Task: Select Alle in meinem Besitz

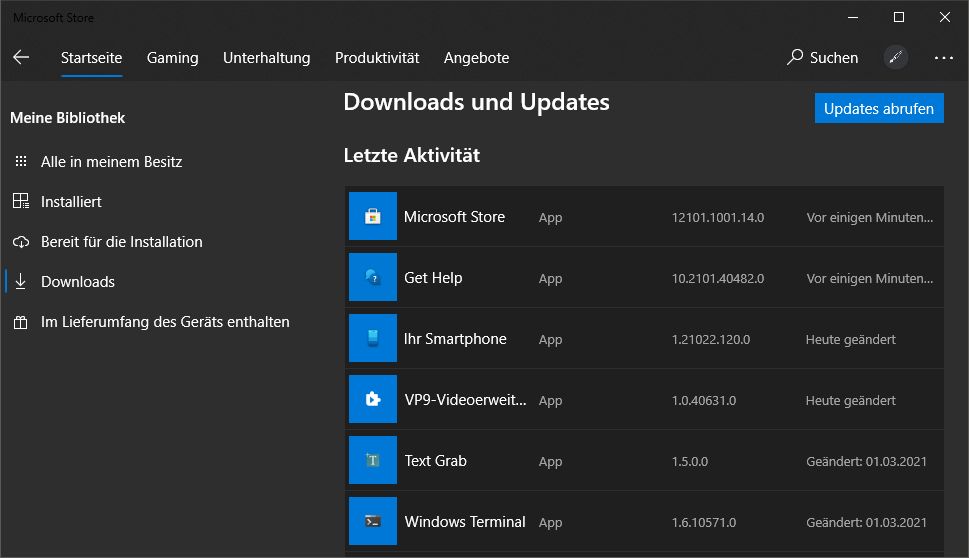Action: (x=111, y=161)
